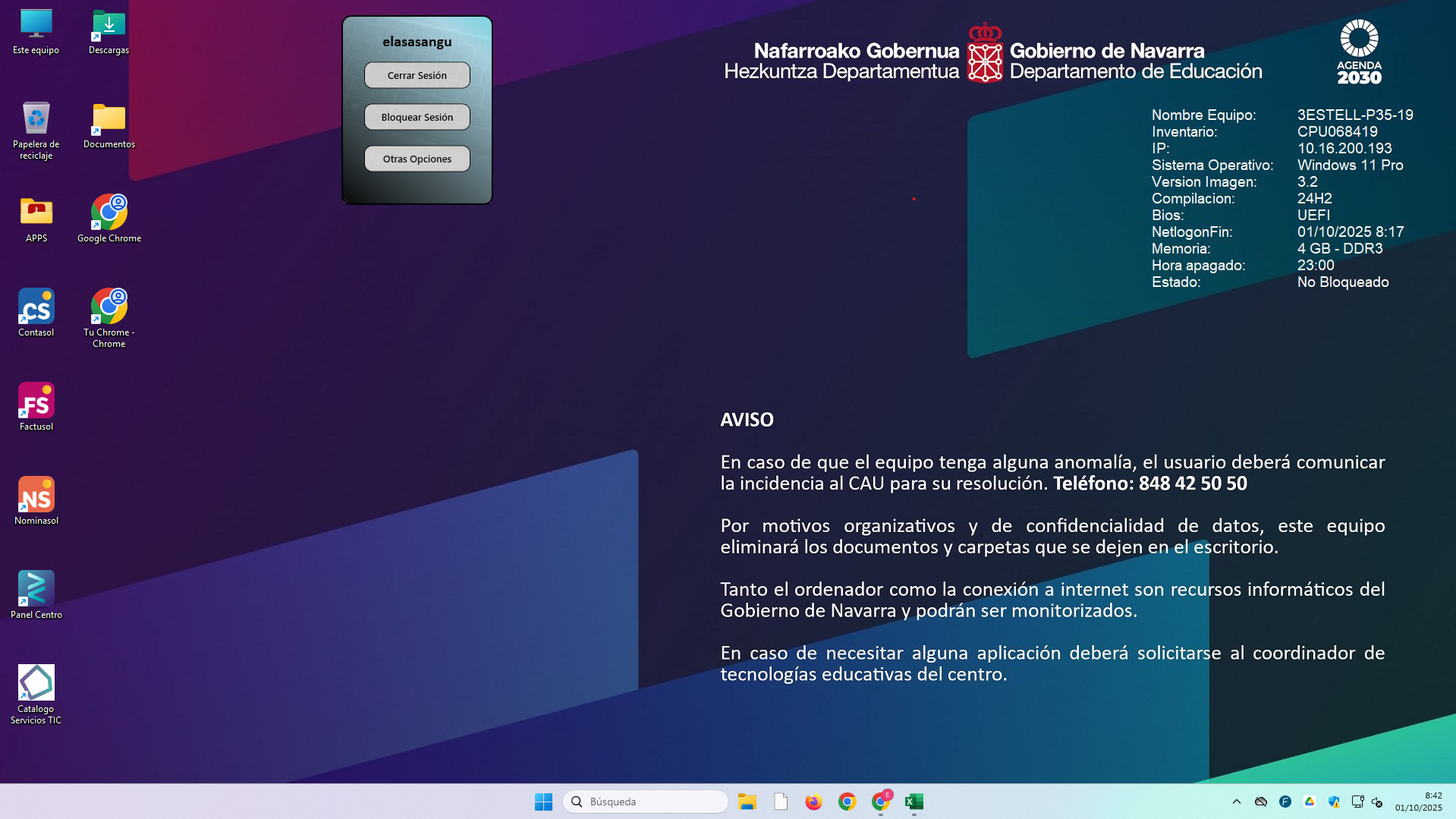
Task: Open the taskbar clock and date
Action: pos(1418,802)
